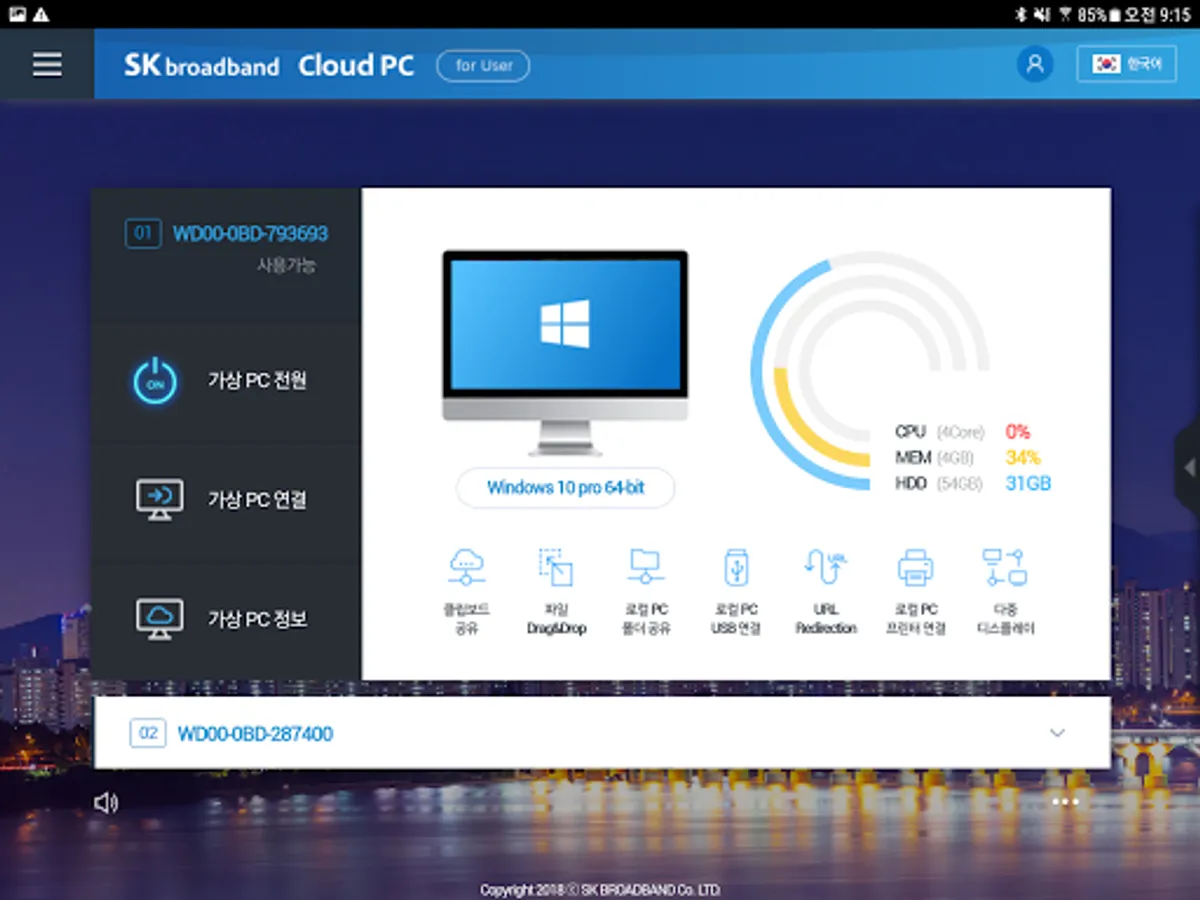Toggle the virtual PC power ON button

(155, 381)
